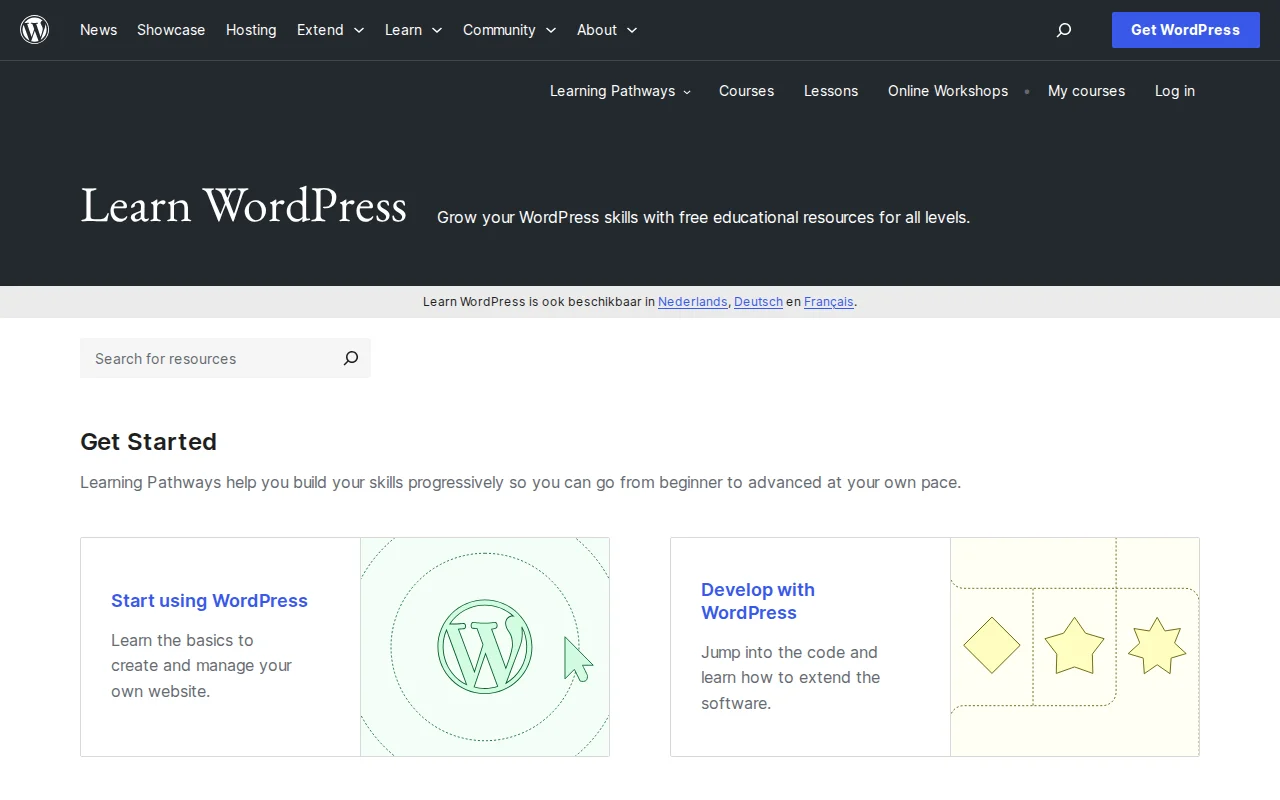Switch the page to Nederlands
This screenshot has height=800, width=1280.
pyautogui.click(x=693, y=301)
